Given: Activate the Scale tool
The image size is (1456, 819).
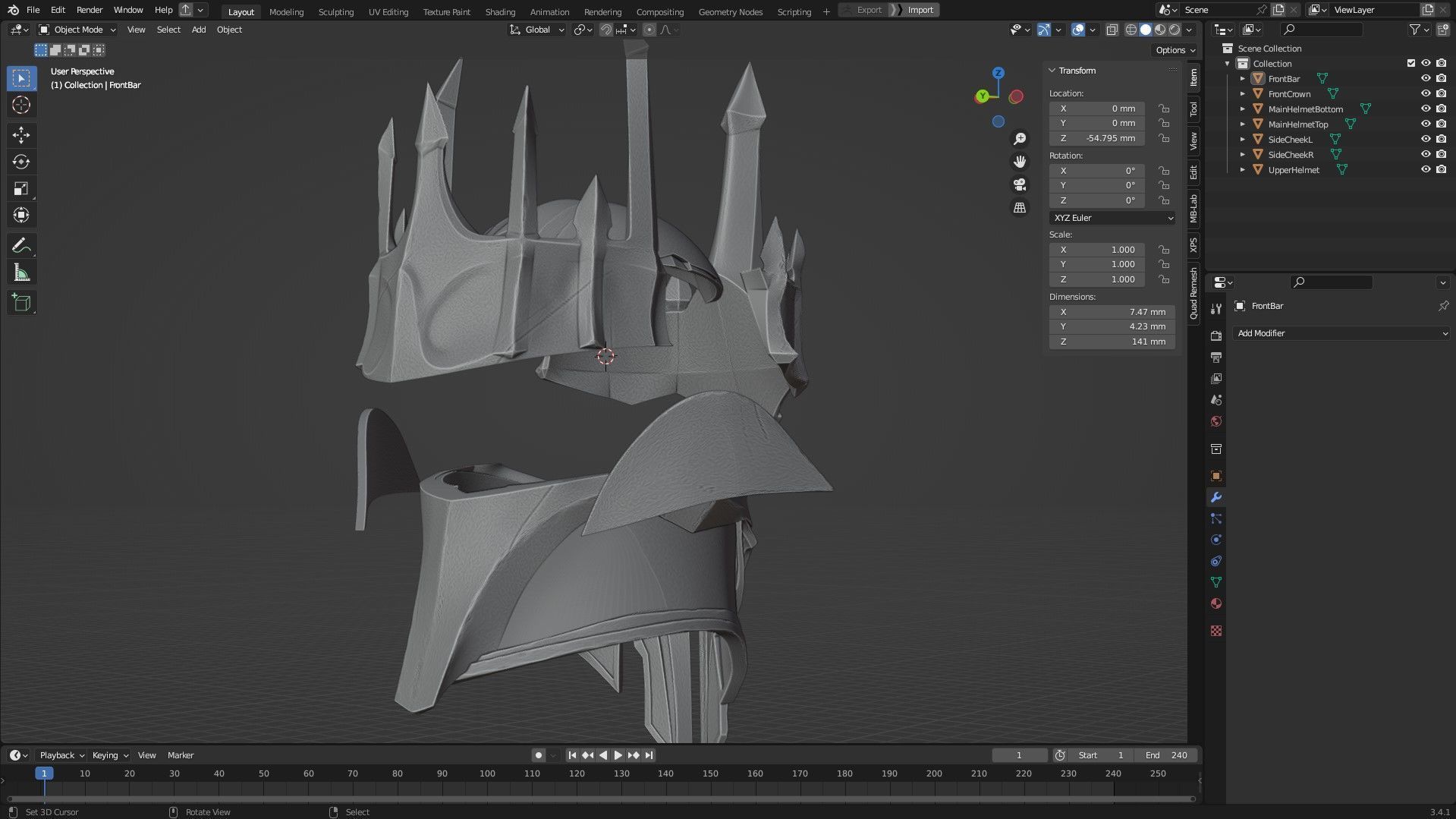Looking at the screenshot, I should [x=21, y=188].
